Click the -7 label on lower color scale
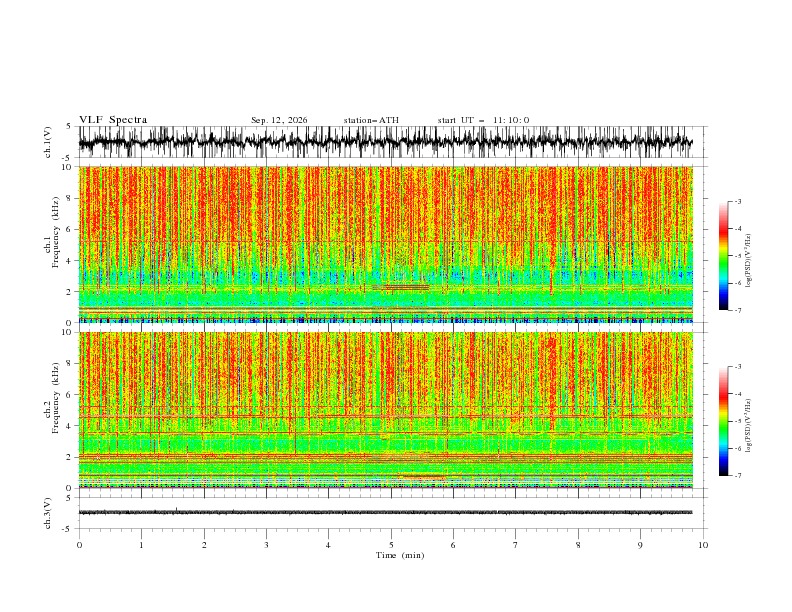This screenshot has height=612, width=792. tap(738, 475)
